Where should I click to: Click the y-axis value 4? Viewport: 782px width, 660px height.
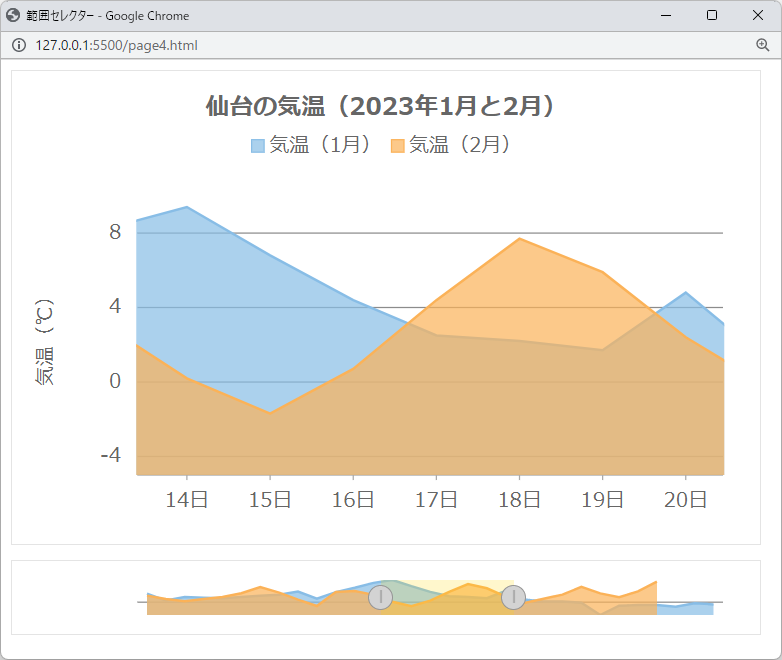[x=115, y=306]
